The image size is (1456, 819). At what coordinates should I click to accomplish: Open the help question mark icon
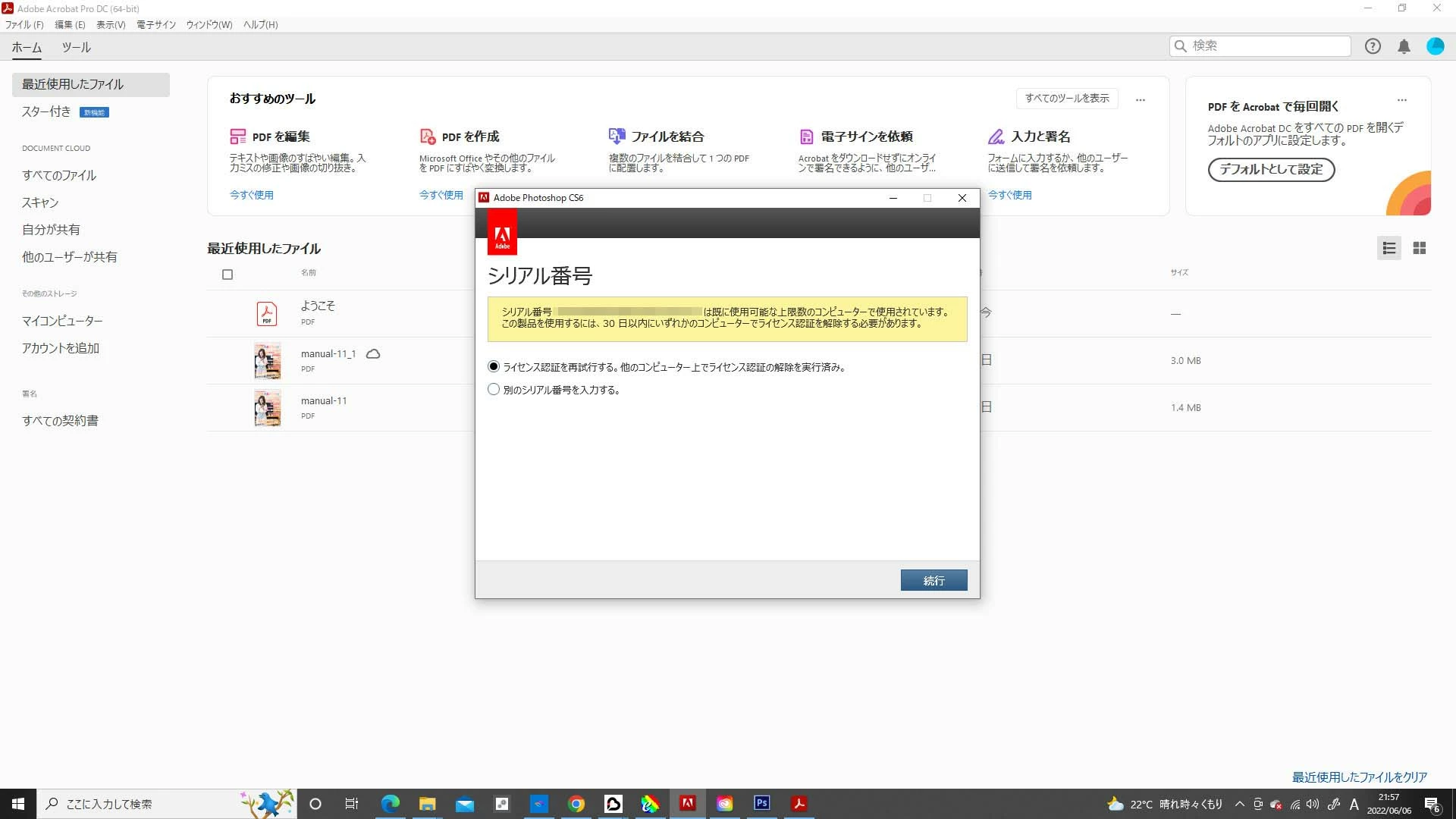[x=1373, y=46]
